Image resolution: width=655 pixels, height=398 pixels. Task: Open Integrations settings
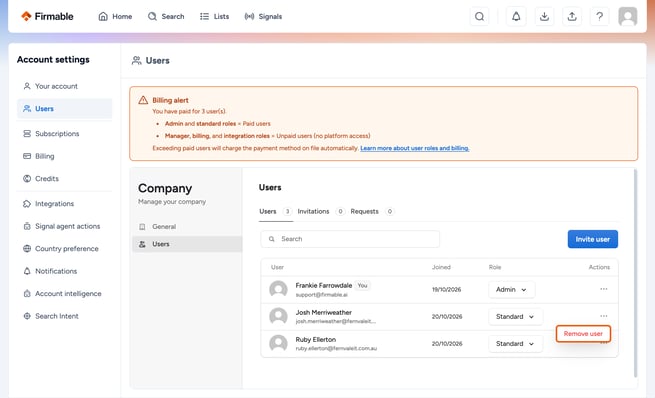pyautogui.click(x=64, y=204)
